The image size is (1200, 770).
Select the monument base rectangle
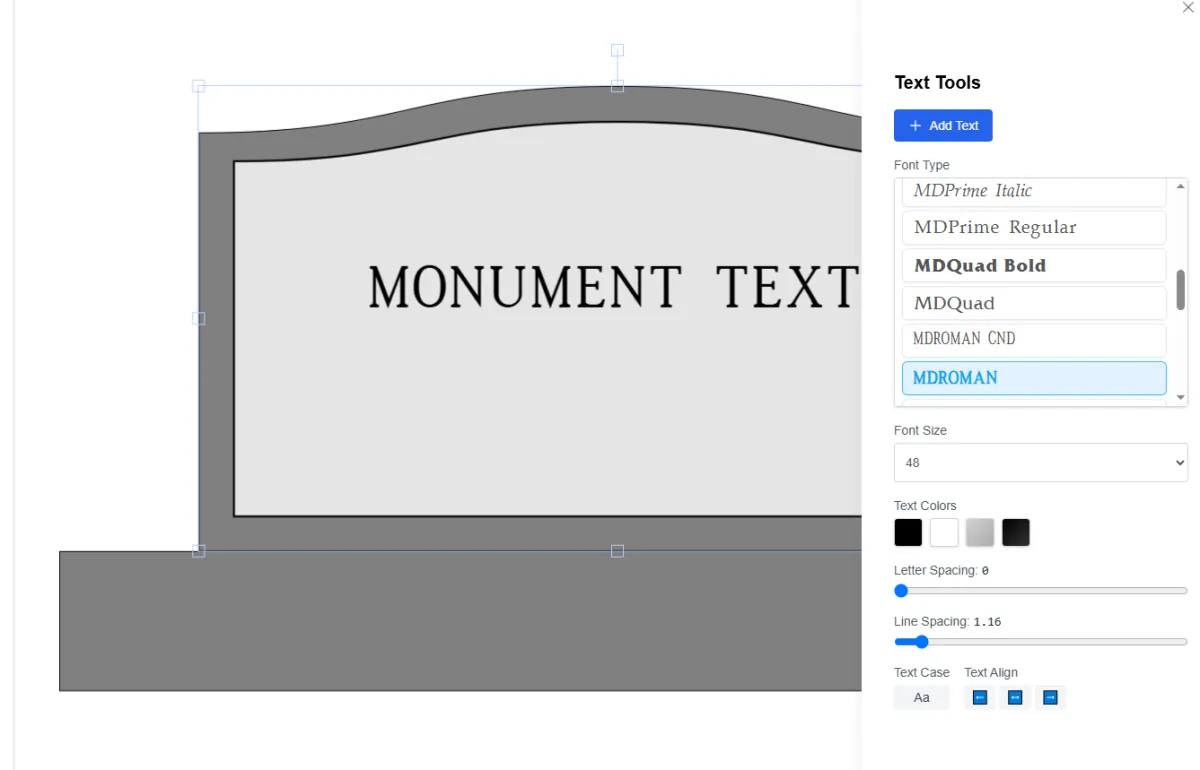pyautogui.click(x=460, y=621)
